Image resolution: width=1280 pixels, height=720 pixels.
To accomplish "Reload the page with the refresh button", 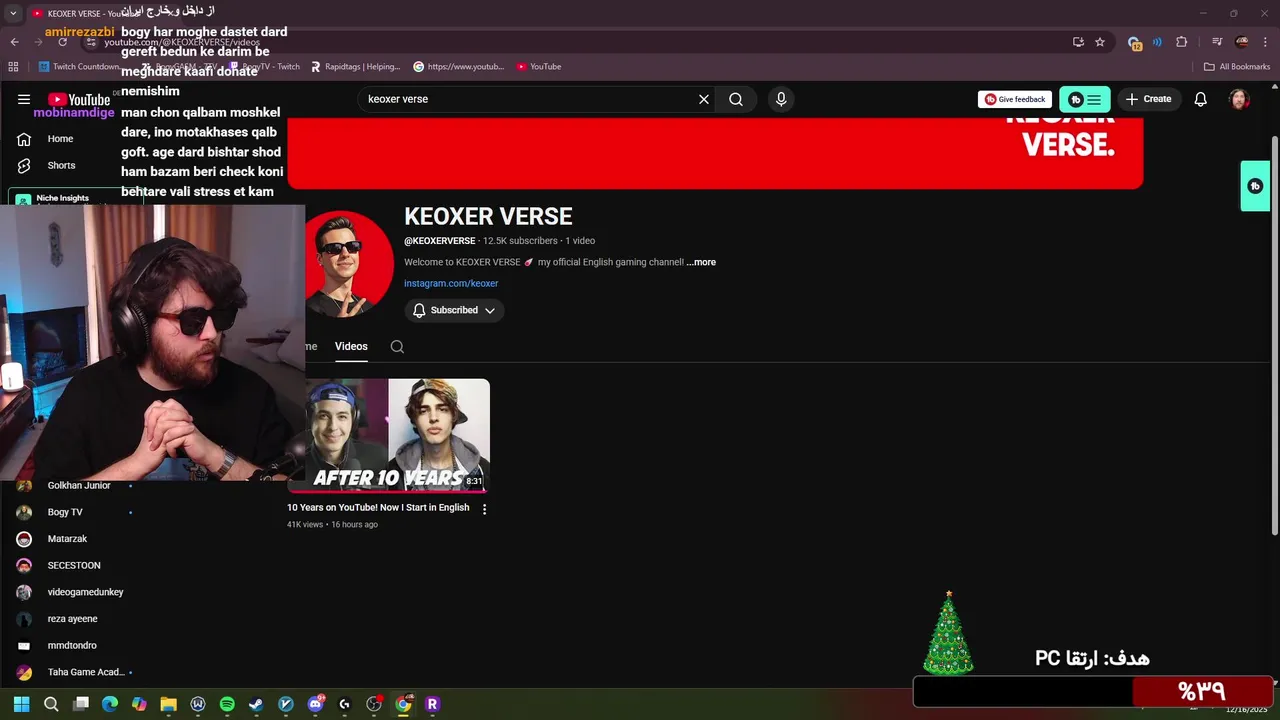I will 62,42.
